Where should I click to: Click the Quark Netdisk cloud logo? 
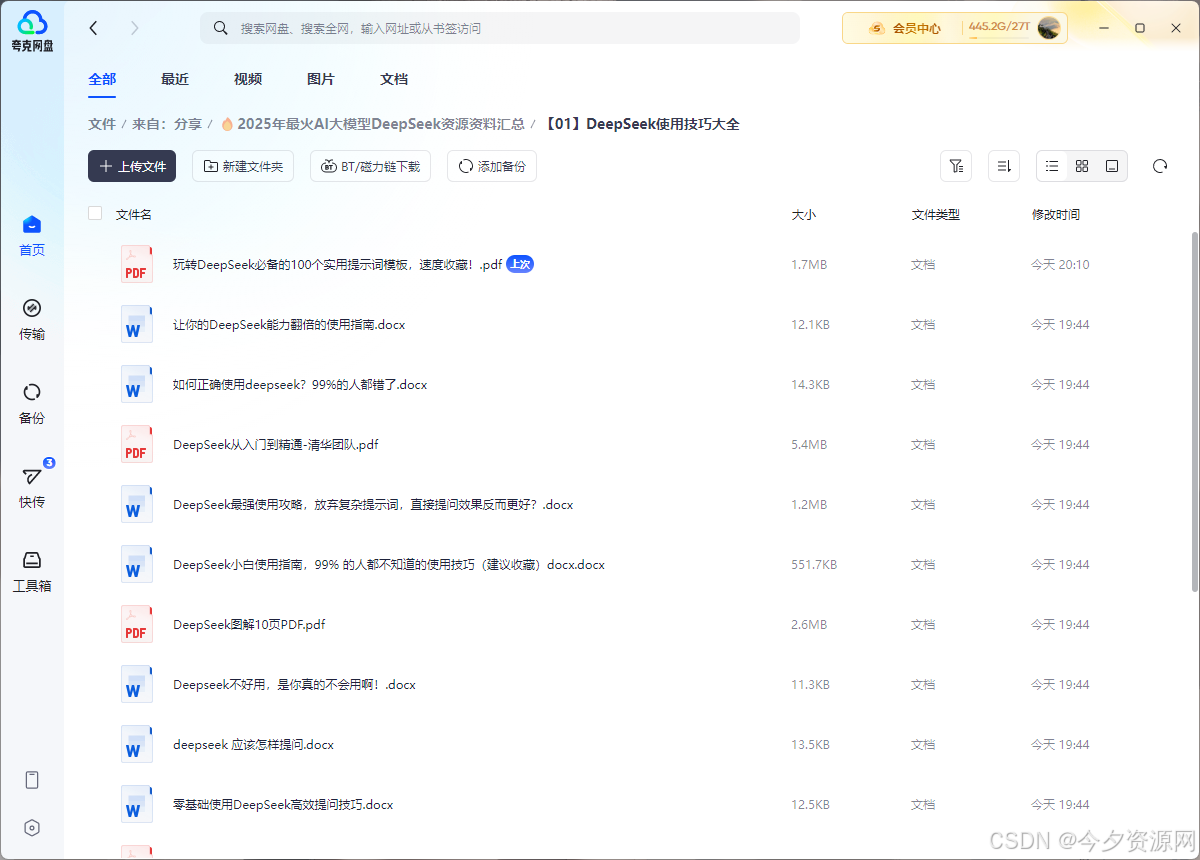32,23
